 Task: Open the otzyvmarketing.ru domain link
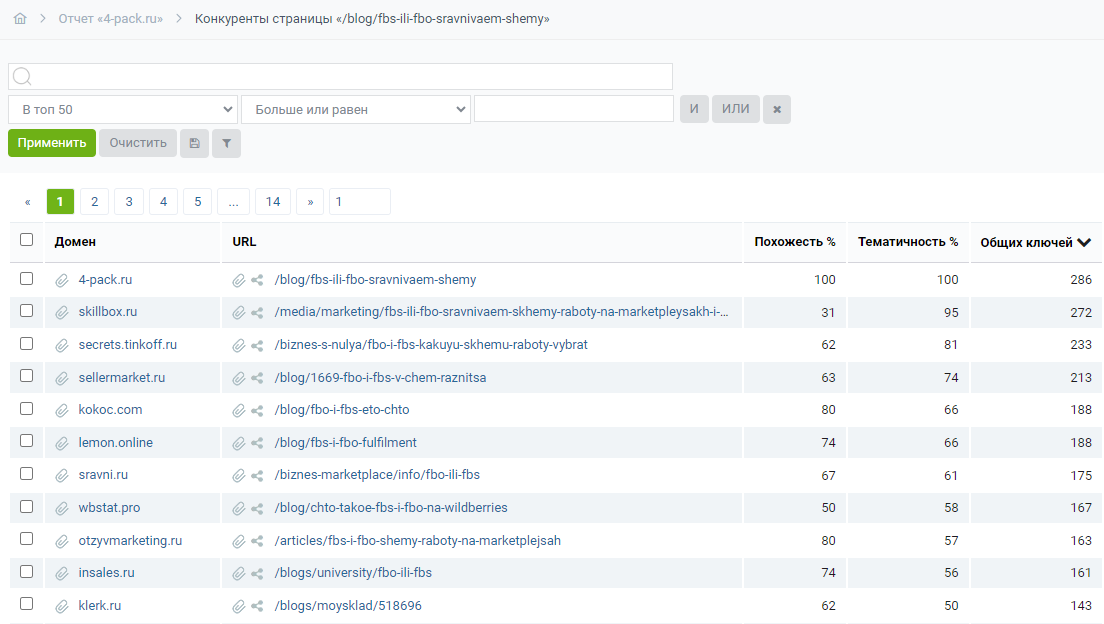(130, 540)
